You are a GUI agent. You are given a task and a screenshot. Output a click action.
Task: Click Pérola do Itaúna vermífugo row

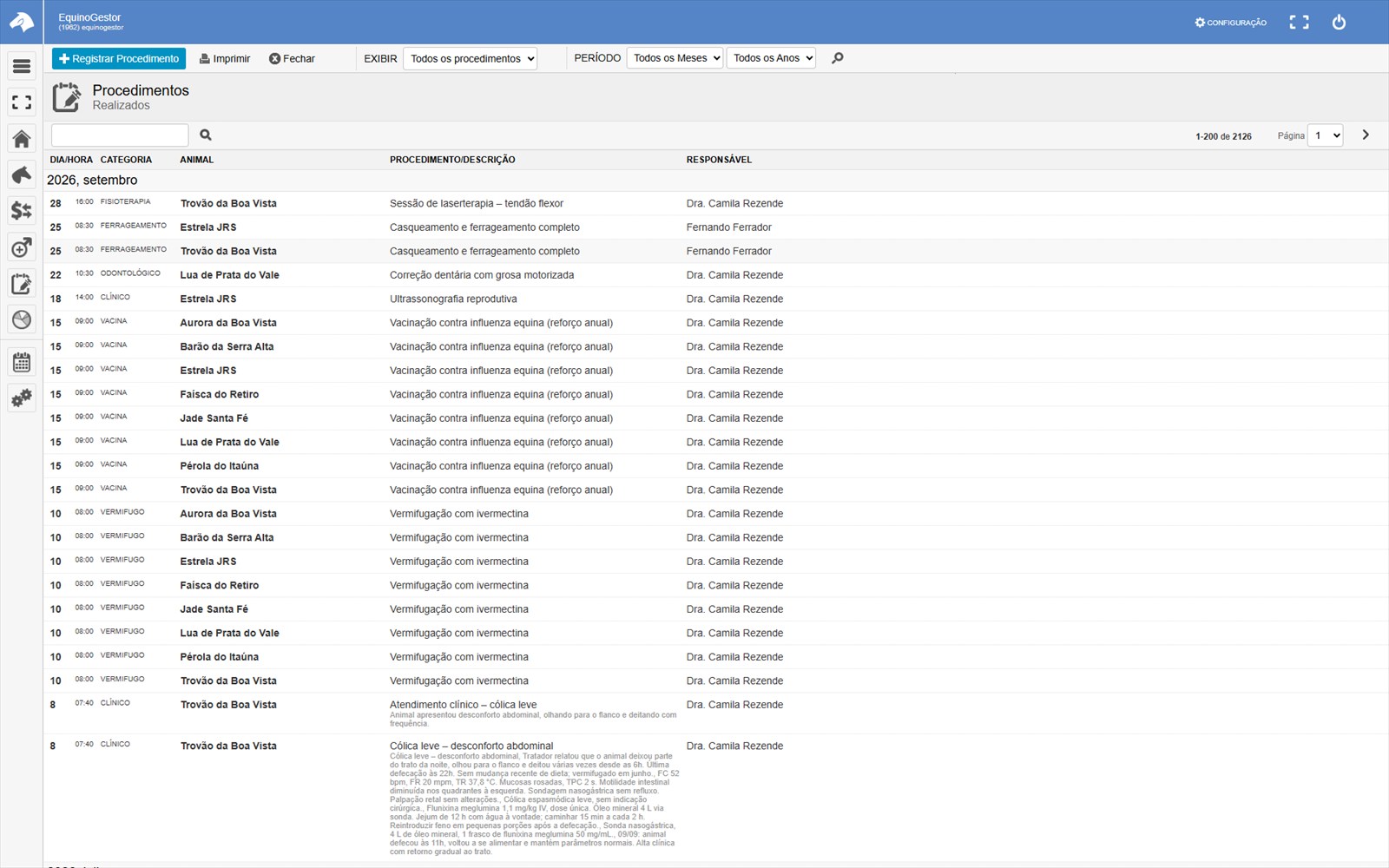point(716,657)
